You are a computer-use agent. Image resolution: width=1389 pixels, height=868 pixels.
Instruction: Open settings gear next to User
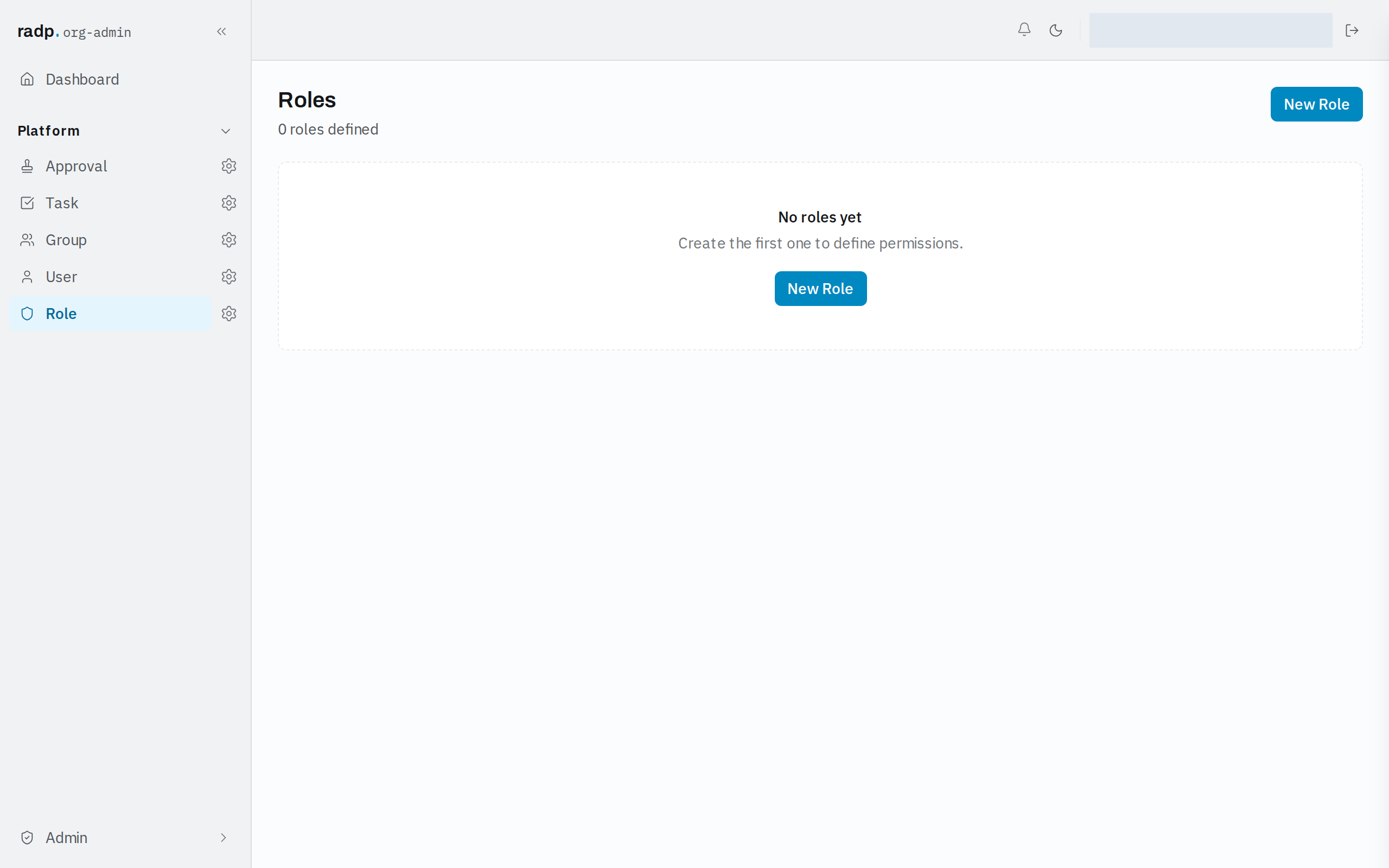click(x=228, y=277)
